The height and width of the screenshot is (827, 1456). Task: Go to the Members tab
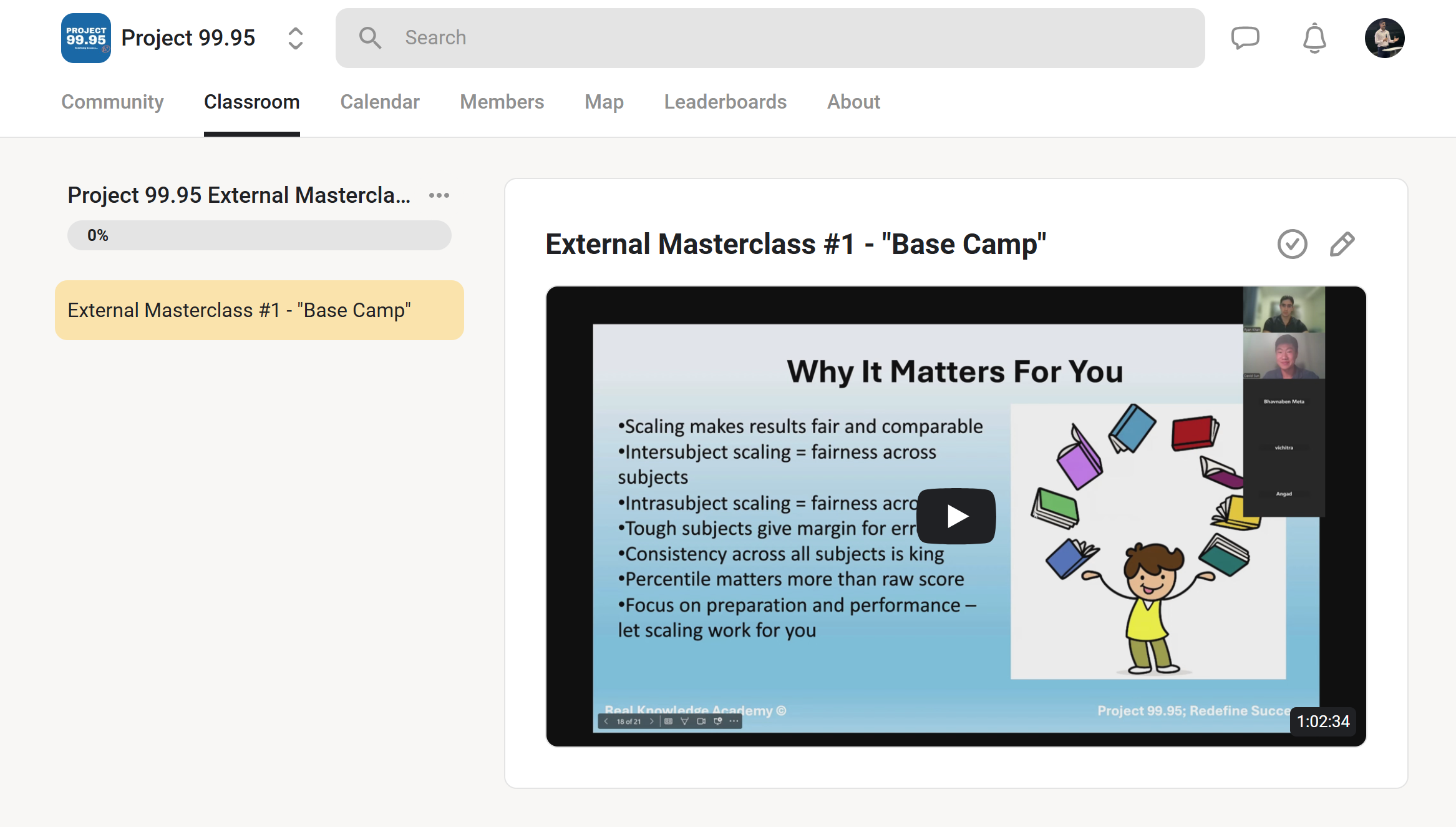[x=502, y=102]
